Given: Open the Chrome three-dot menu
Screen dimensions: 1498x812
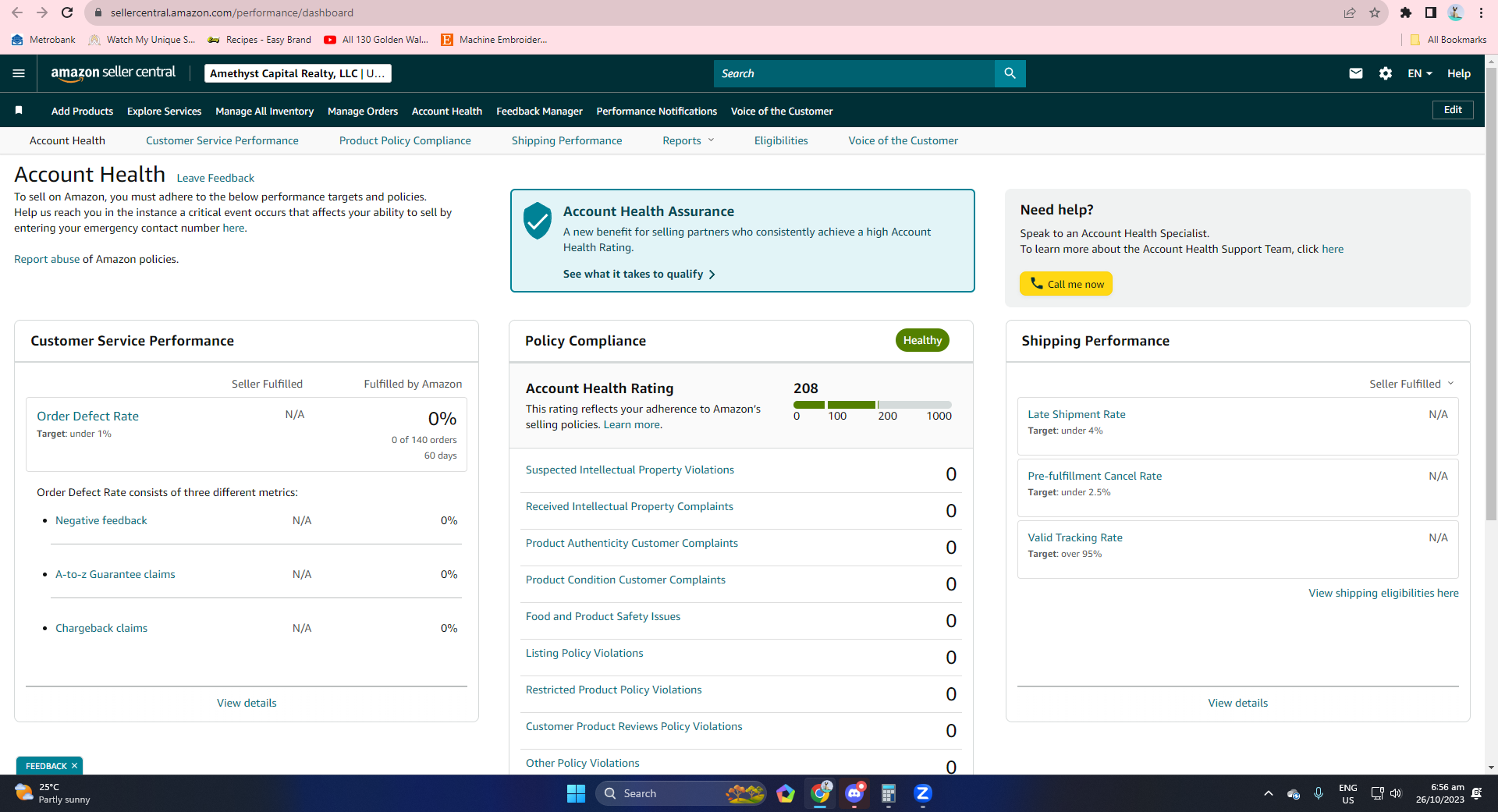Looking at the screenshot, I should pyautogui.click(x=1481, y=12).
